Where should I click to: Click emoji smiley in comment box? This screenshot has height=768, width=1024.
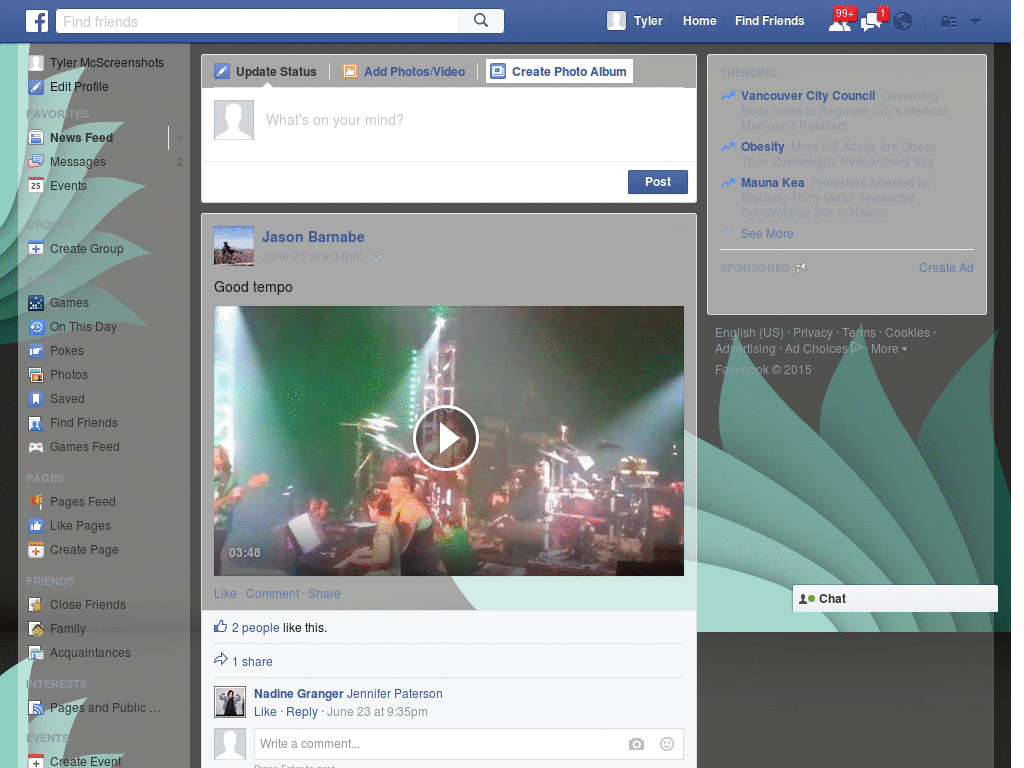click(x=666, y=744)
